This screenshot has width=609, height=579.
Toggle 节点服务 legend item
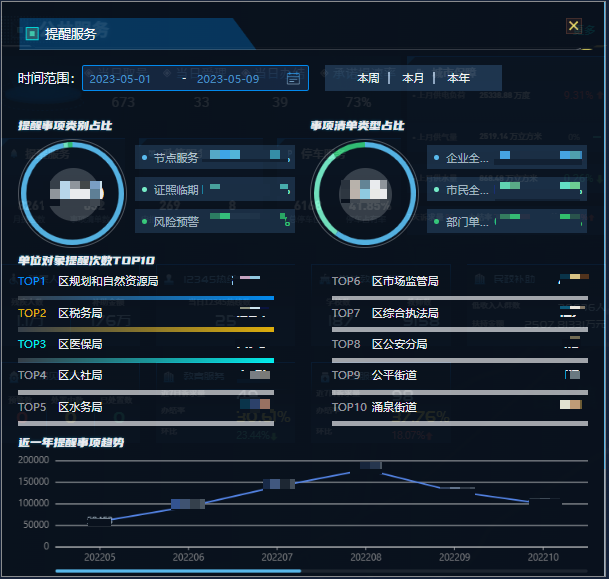(176, 158)
